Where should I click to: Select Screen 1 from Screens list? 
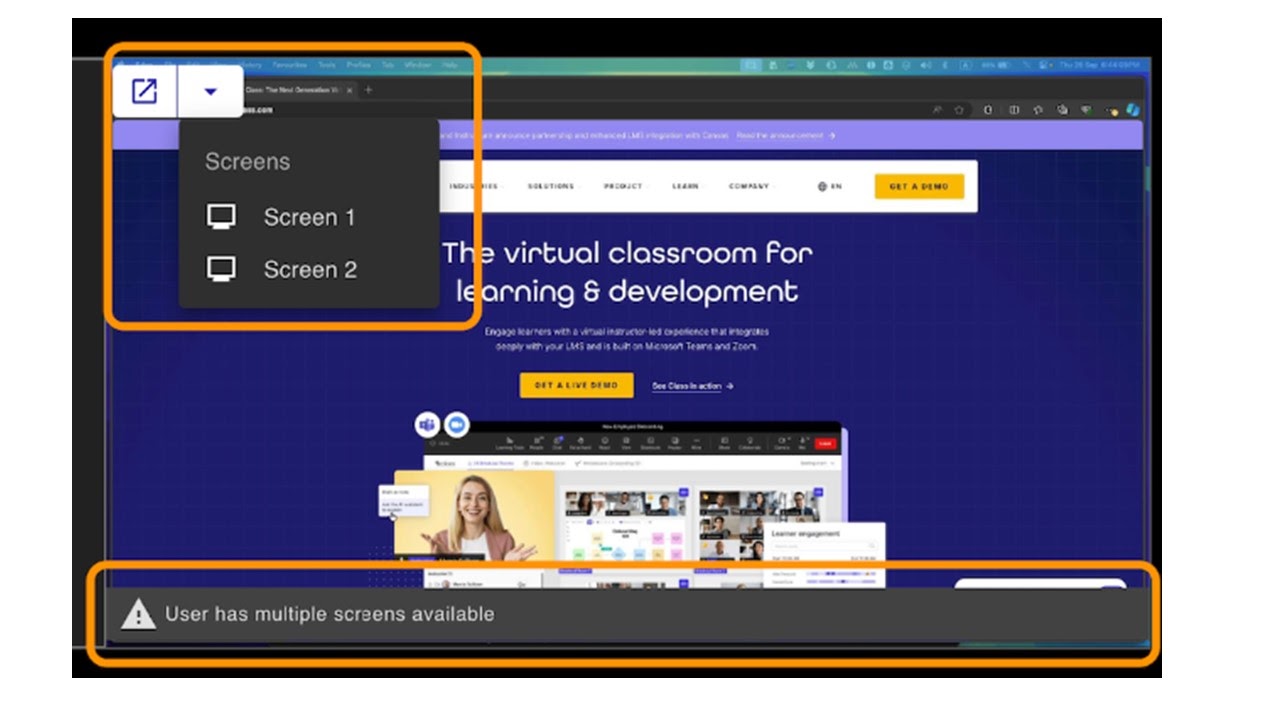pyautogui.click(x=308, y=217)
